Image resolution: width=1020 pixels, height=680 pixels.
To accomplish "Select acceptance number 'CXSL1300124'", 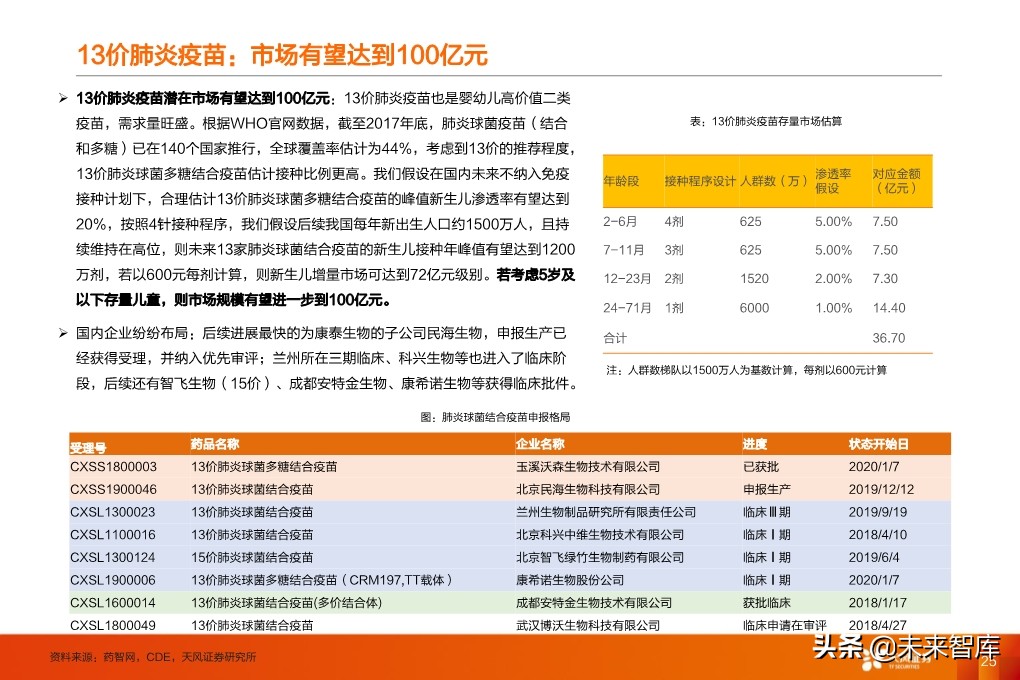I will [113, 558].
